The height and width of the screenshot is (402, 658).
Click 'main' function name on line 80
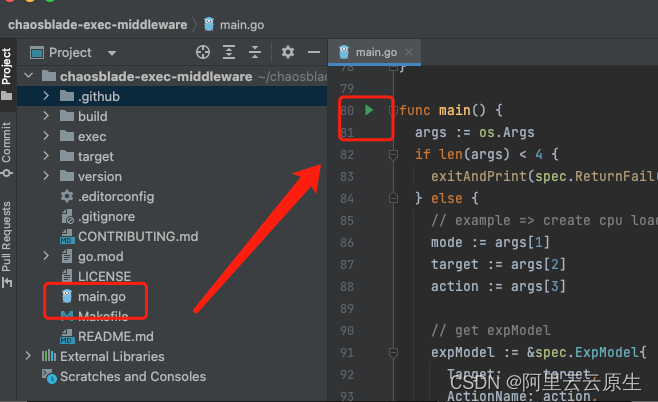[454, 110]
